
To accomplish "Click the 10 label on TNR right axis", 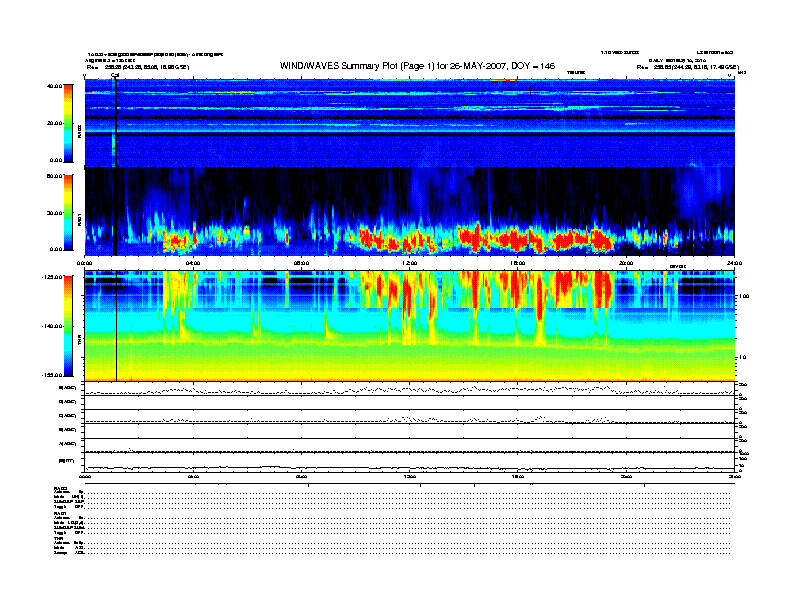I will (742, 357).
